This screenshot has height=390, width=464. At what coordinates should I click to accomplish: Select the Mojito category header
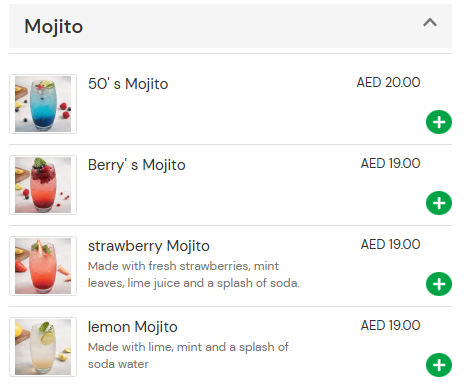(x=230, y=26)
